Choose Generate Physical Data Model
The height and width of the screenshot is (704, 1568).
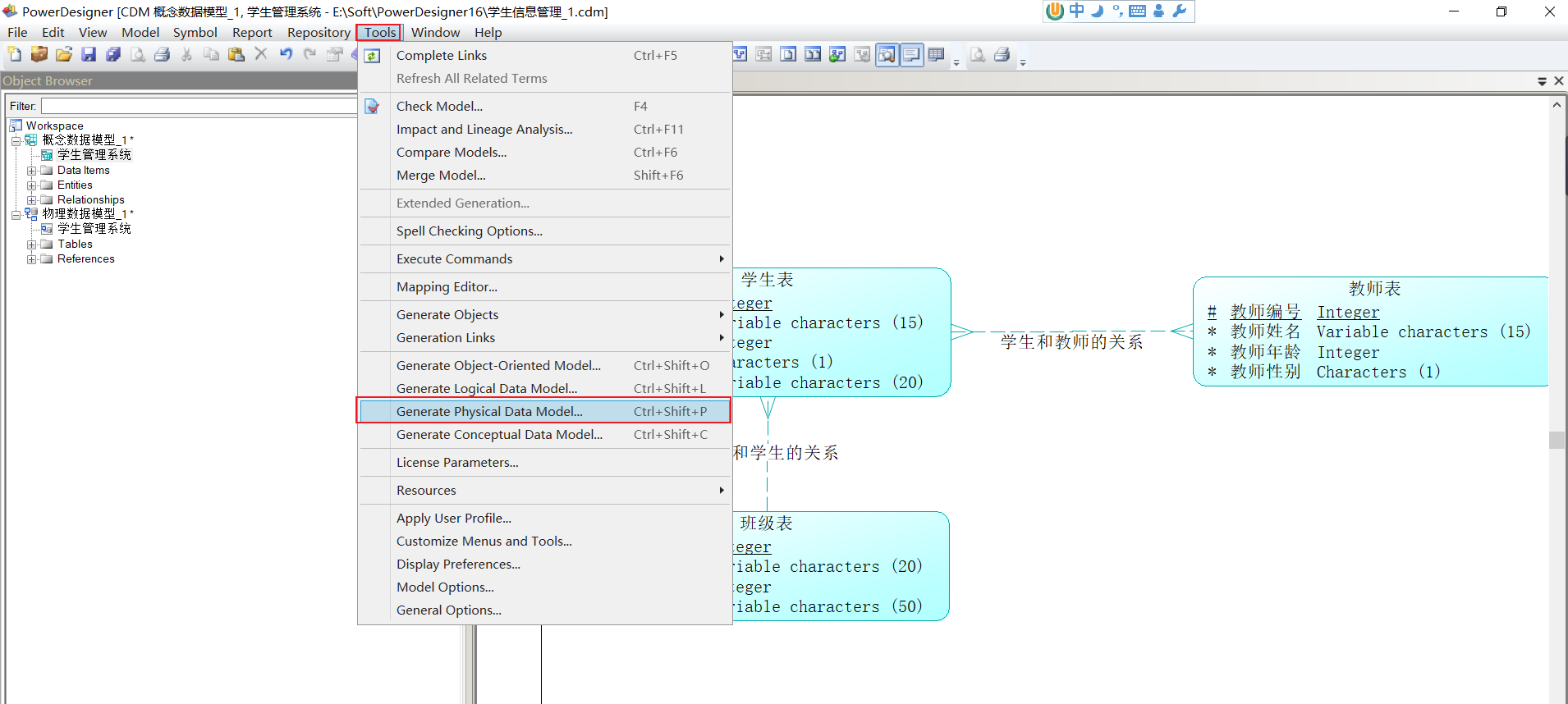[544, 412]
